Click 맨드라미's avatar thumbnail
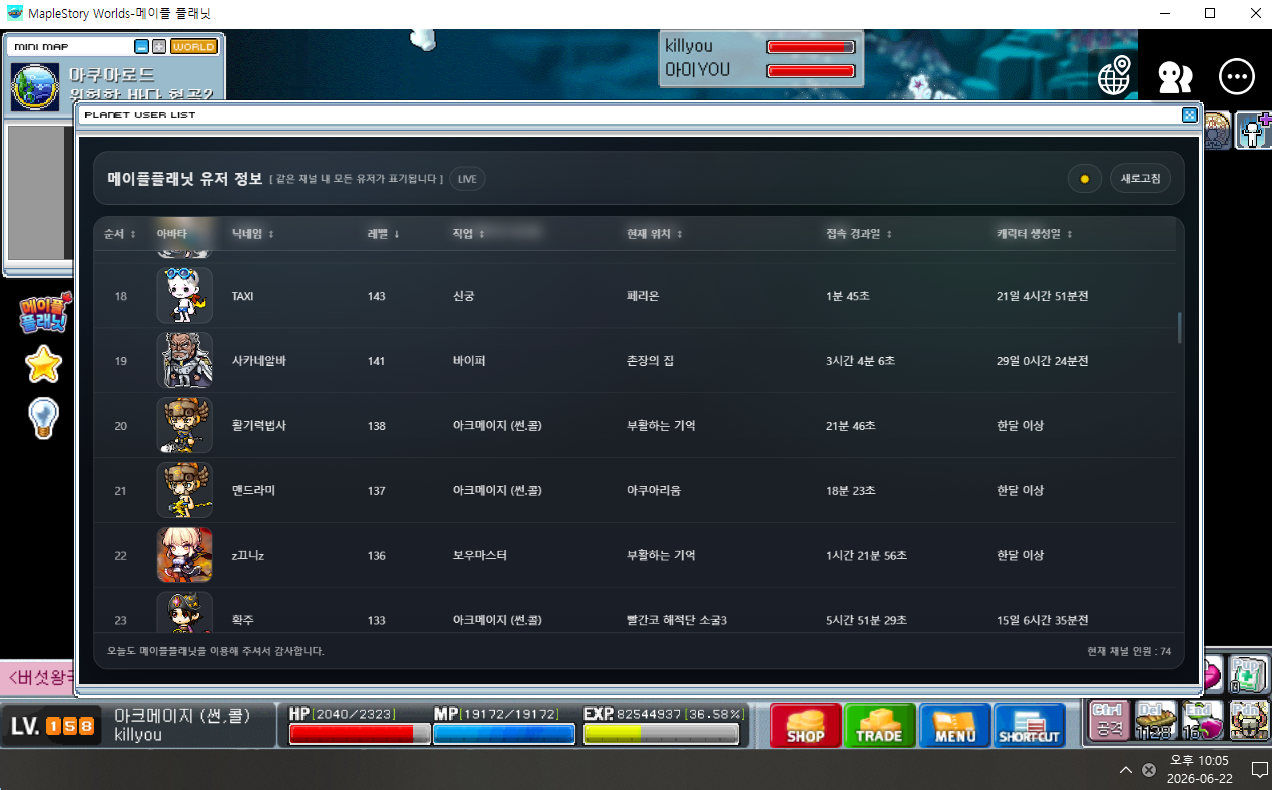Image resolution: width=1272 pixels, height=790 pixels. tap(184, 490)
